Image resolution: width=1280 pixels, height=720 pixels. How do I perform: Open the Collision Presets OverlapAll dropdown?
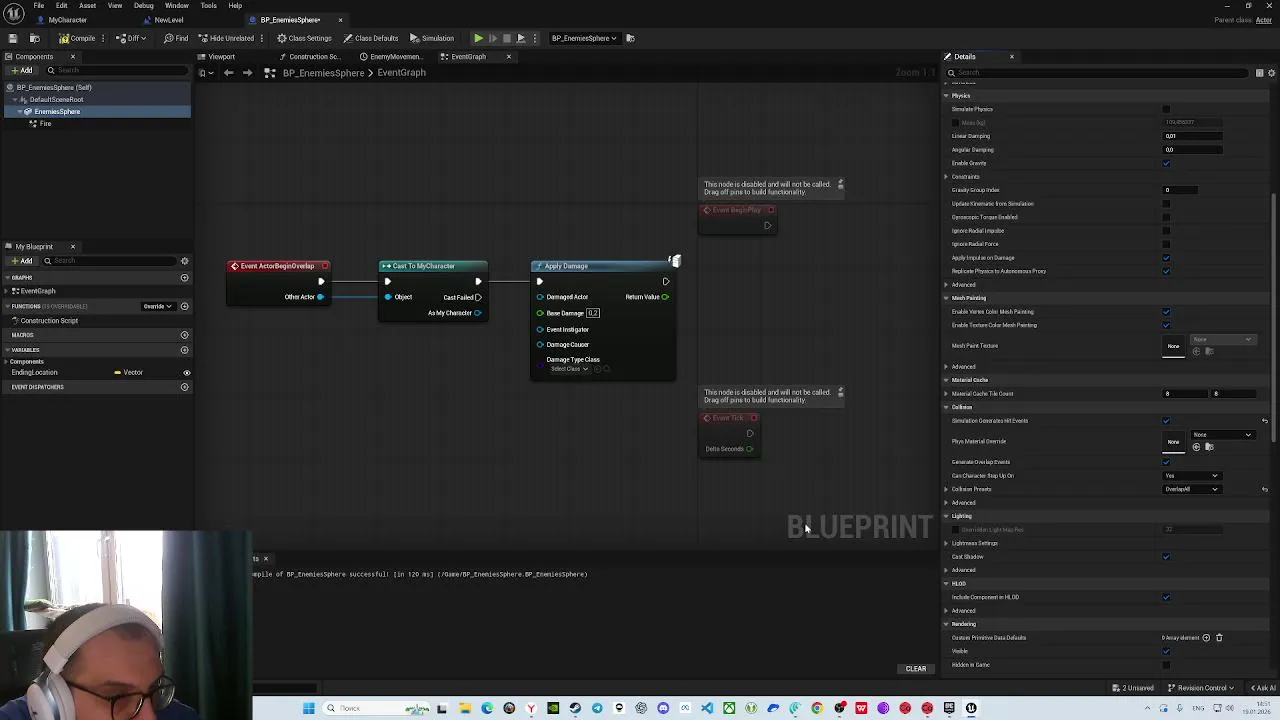pos(1192,490)
